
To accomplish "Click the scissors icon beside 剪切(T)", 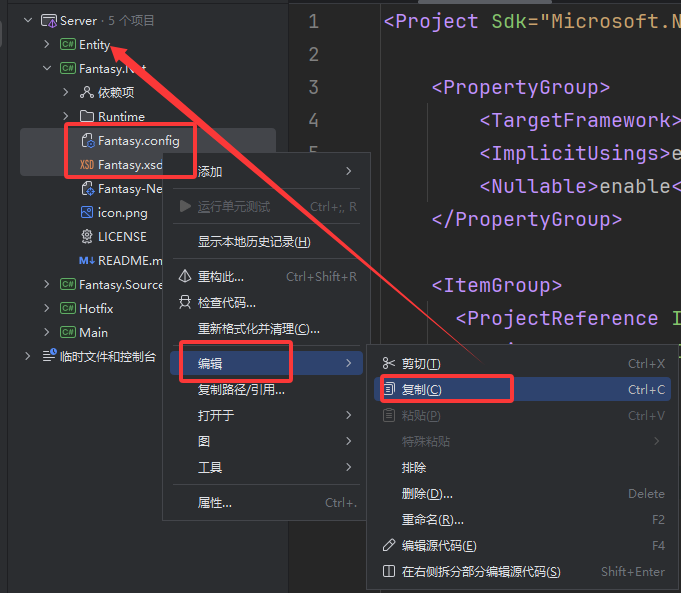I will (389, 363).
